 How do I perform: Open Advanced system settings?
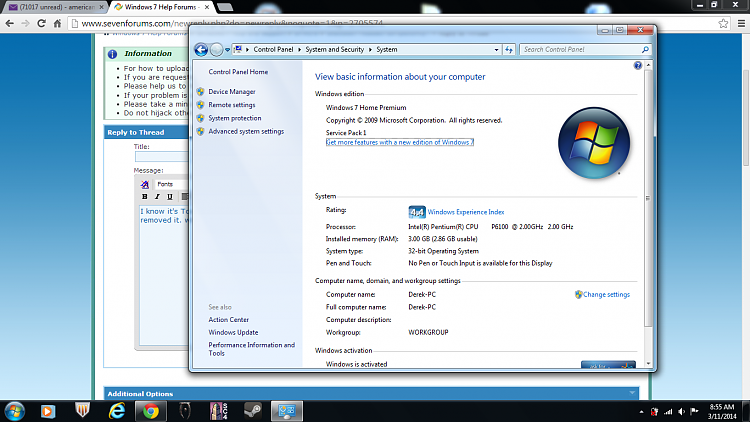(246, 131)
